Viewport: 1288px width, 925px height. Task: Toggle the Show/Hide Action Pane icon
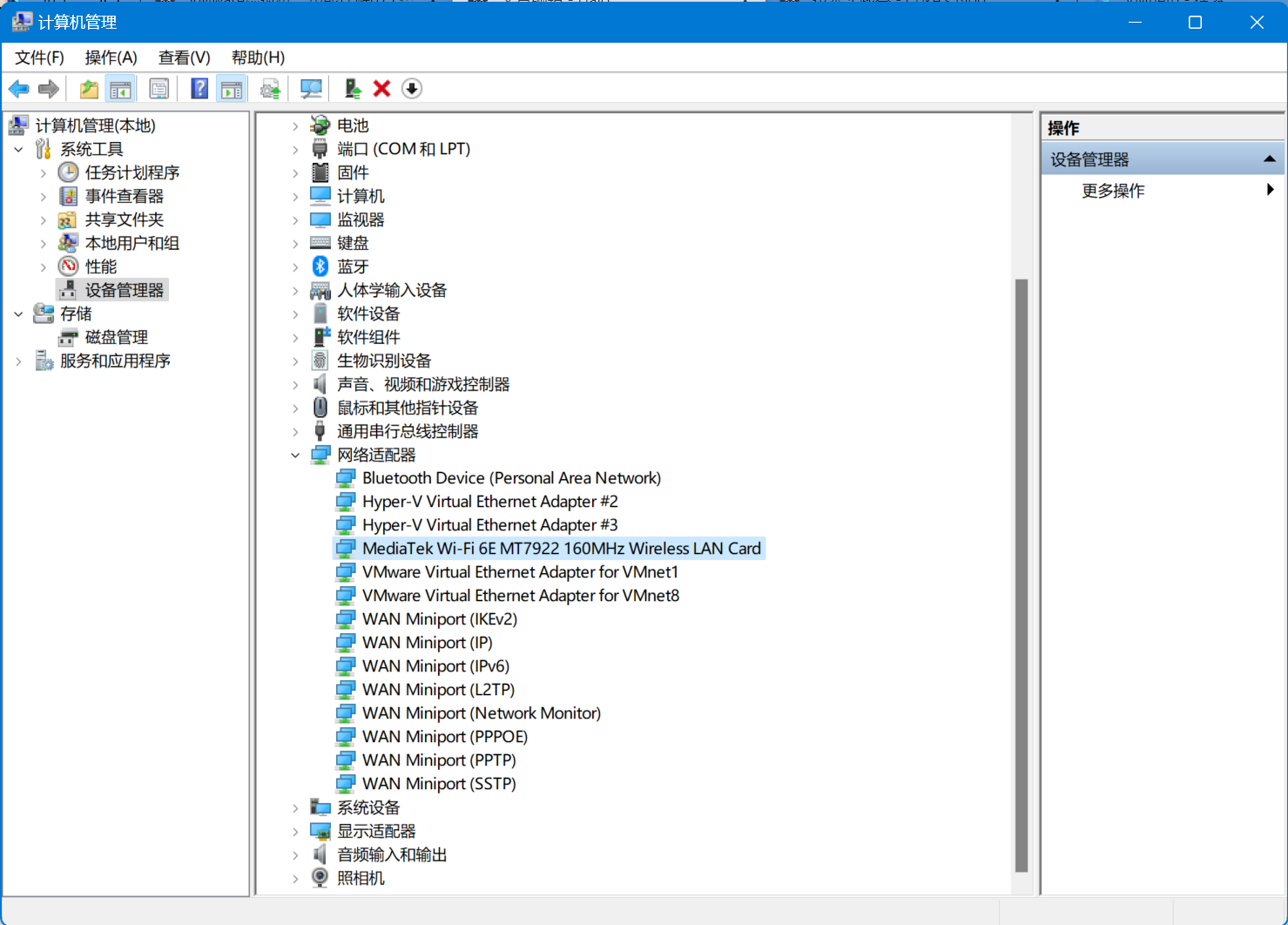[x=232, y=89]
